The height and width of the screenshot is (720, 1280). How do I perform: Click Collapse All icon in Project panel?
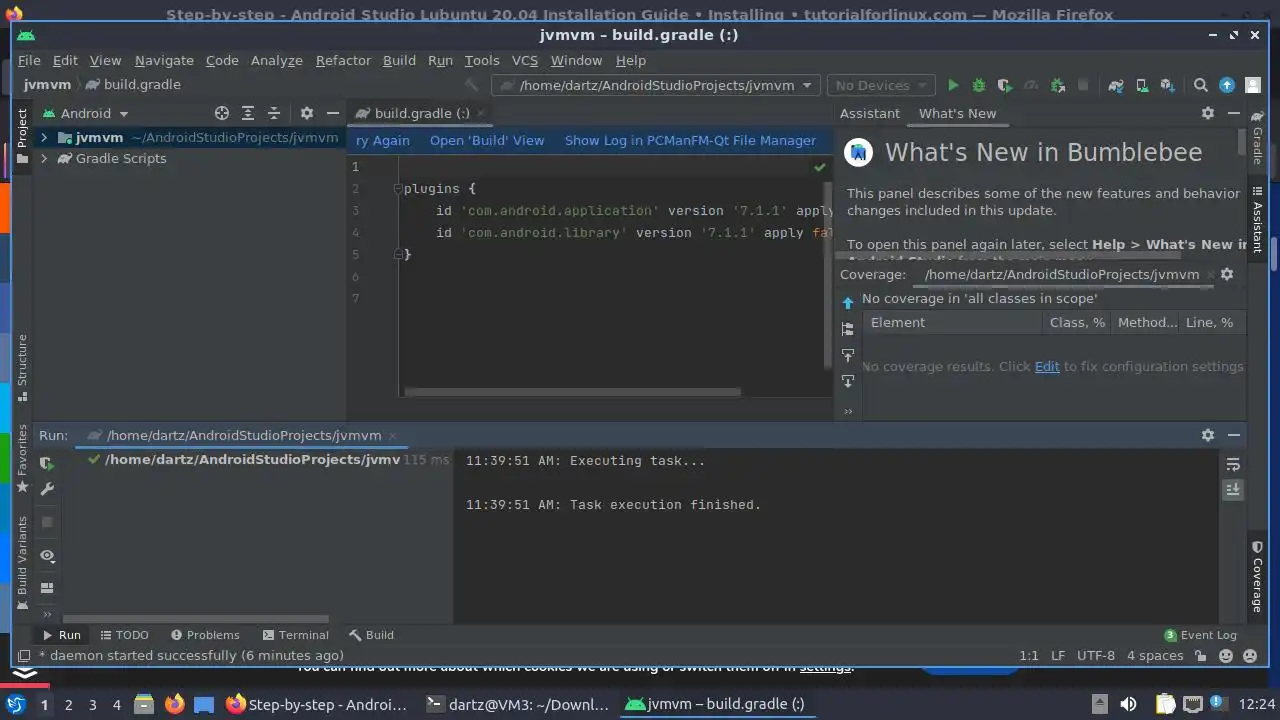pos(274,114)
